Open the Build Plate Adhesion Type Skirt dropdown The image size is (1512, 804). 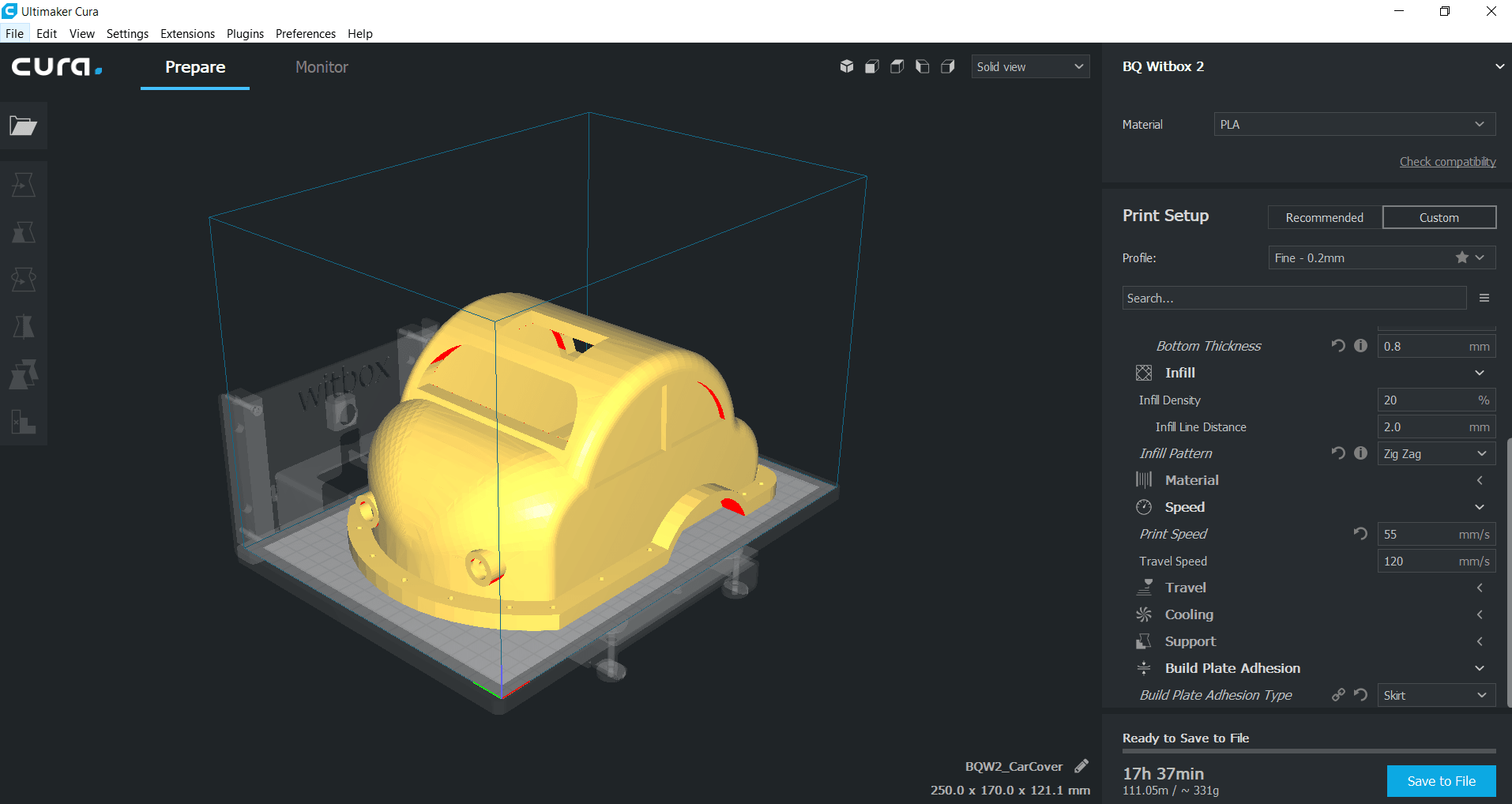(x=1436, y=695)
